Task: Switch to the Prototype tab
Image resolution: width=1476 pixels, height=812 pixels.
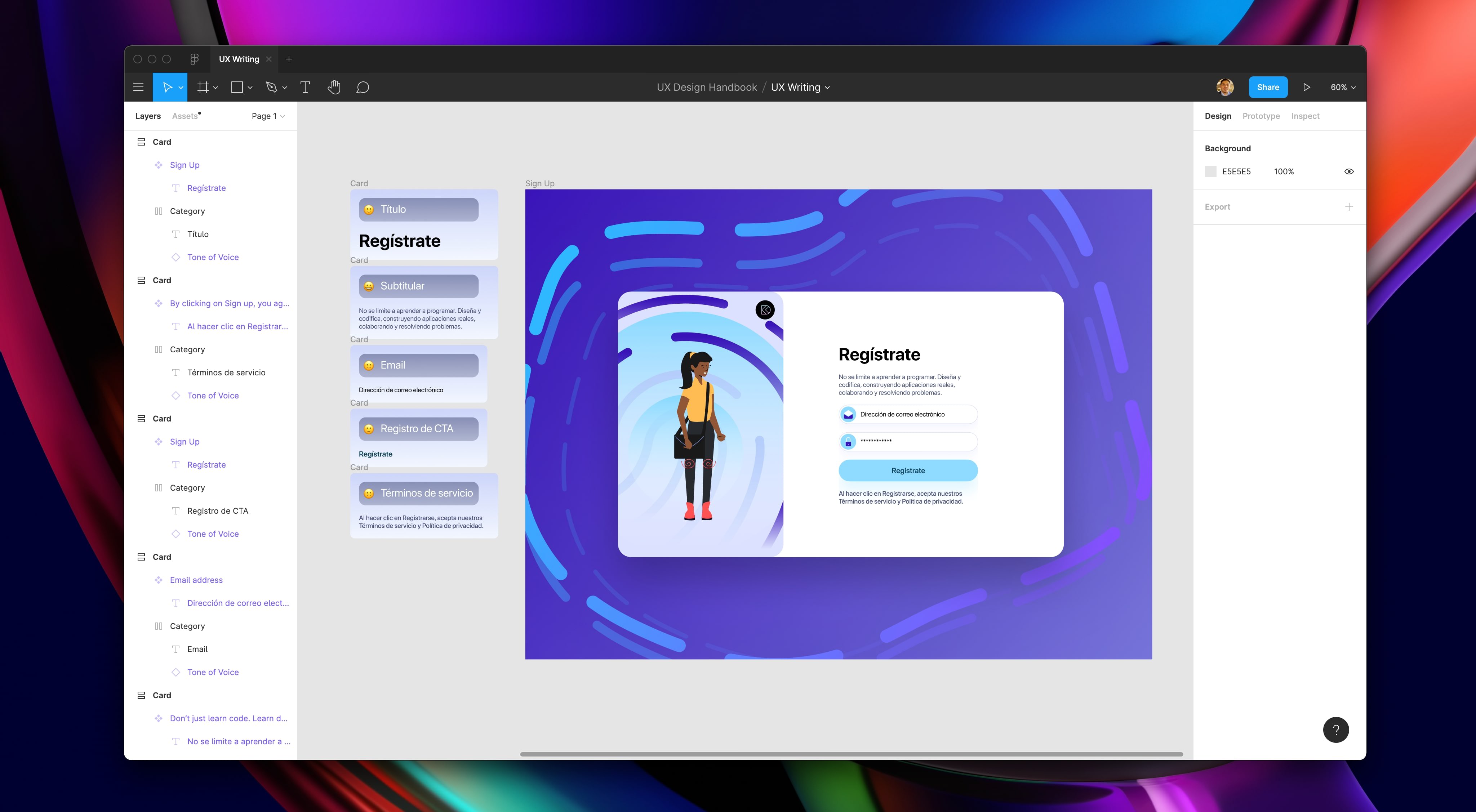Action: click(1261, 116)
